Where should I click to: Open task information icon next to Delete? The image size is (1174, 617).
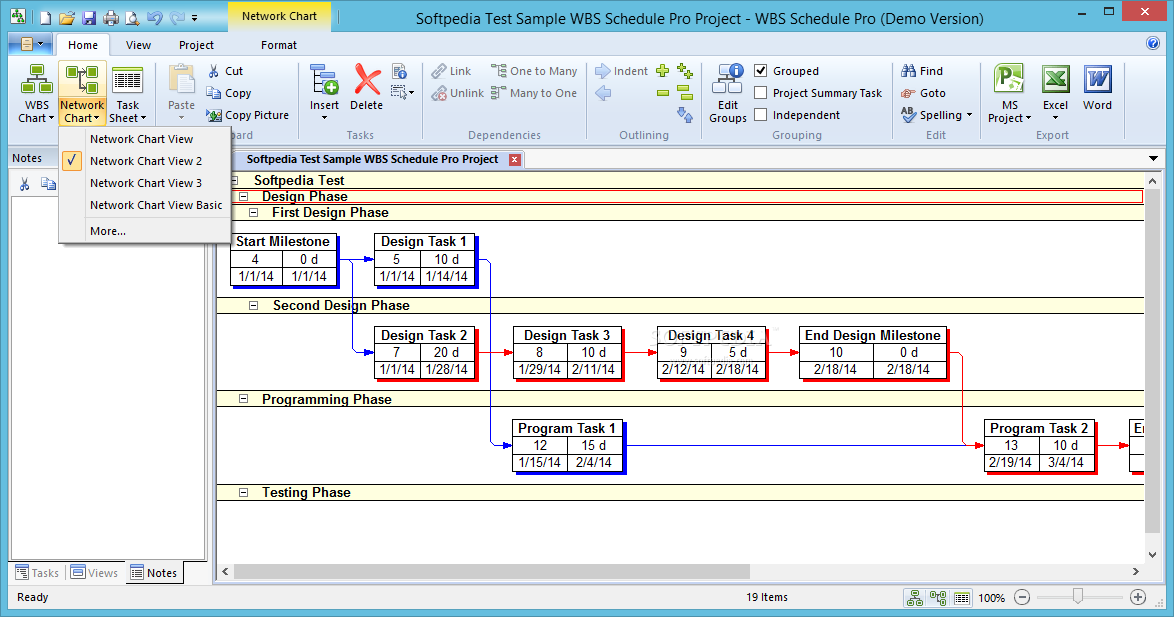coord(400,71)
